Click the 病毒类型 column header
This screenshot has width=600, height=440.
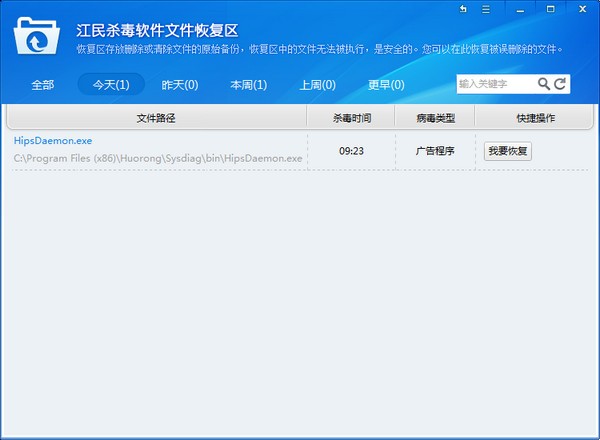click(435, 118)
